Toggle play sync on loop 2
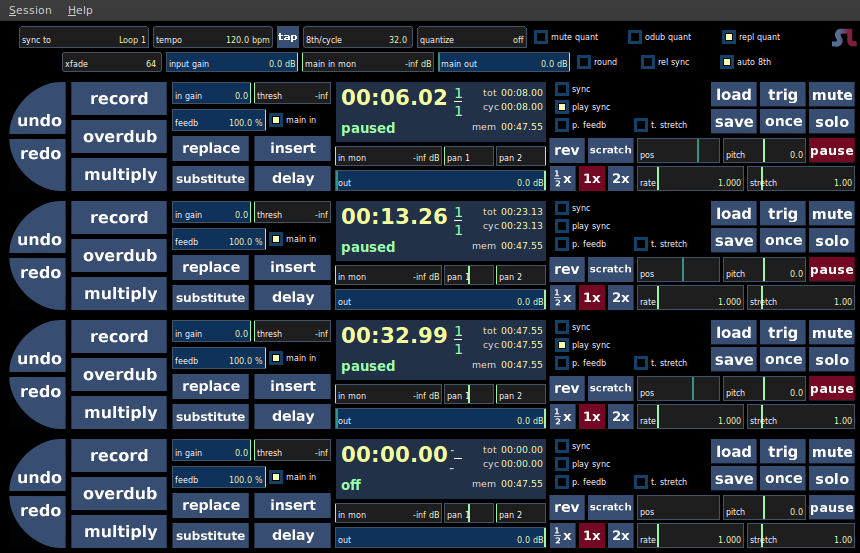Viewport: 860px width, 553px height. pyautogui.click(x=562, y=226)
